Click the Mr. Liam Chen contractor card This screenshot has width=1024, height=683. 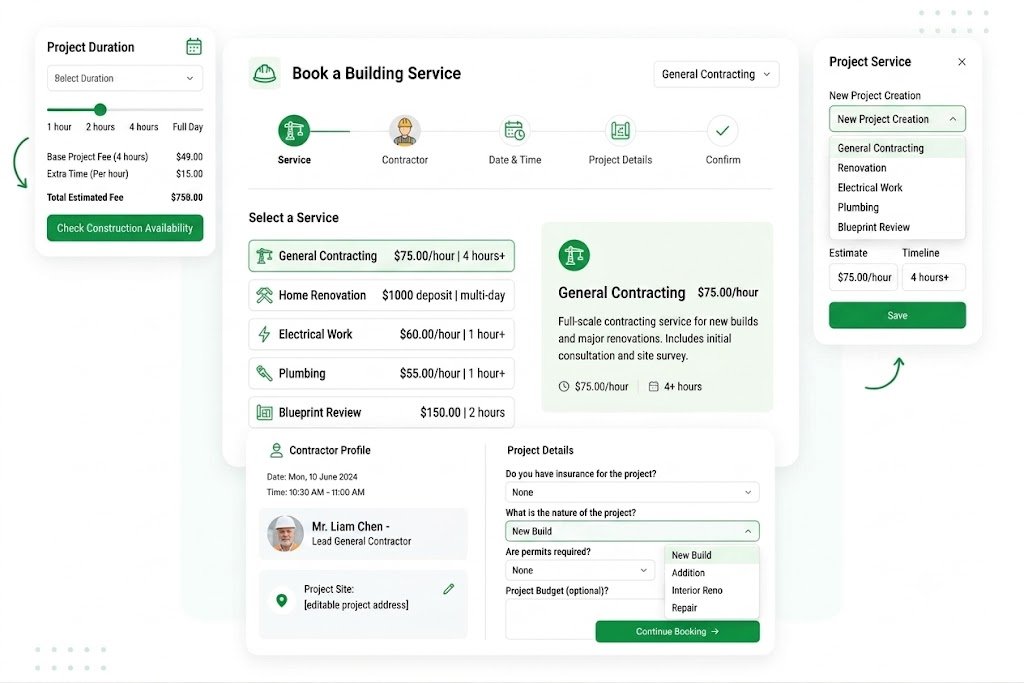363,533
